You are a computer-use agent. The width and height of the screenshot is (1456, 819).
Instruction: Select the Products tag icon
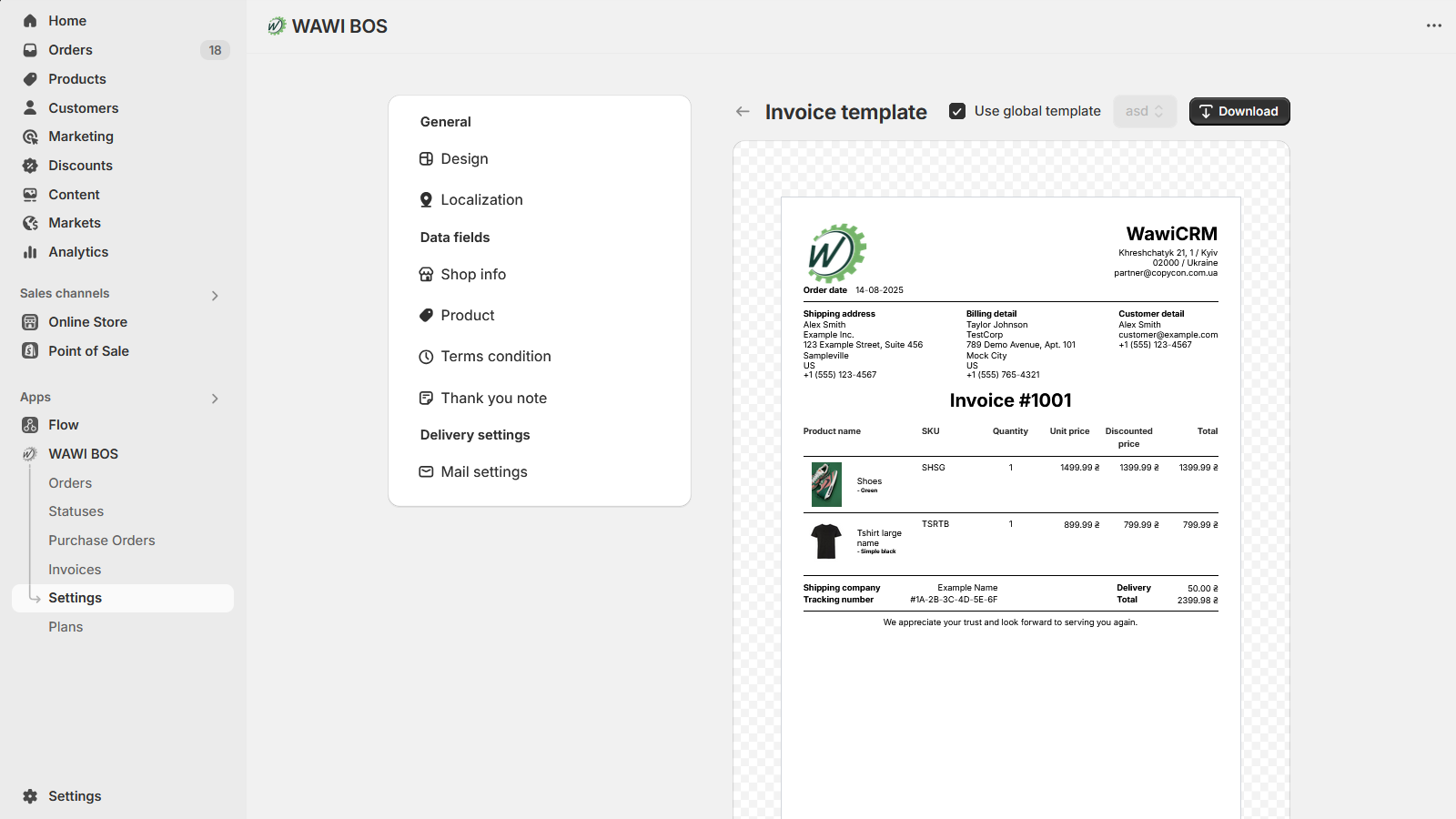tap(30, 79)
